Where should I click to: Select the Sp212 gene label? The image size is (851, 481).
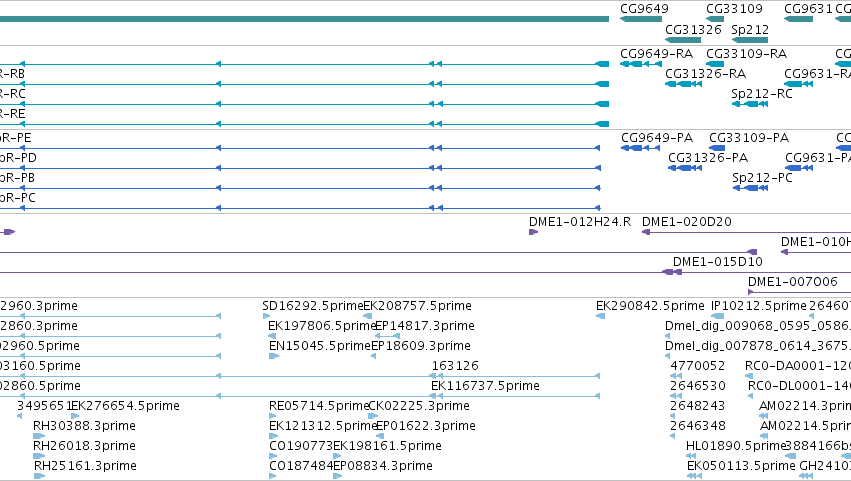click(750, 29)
